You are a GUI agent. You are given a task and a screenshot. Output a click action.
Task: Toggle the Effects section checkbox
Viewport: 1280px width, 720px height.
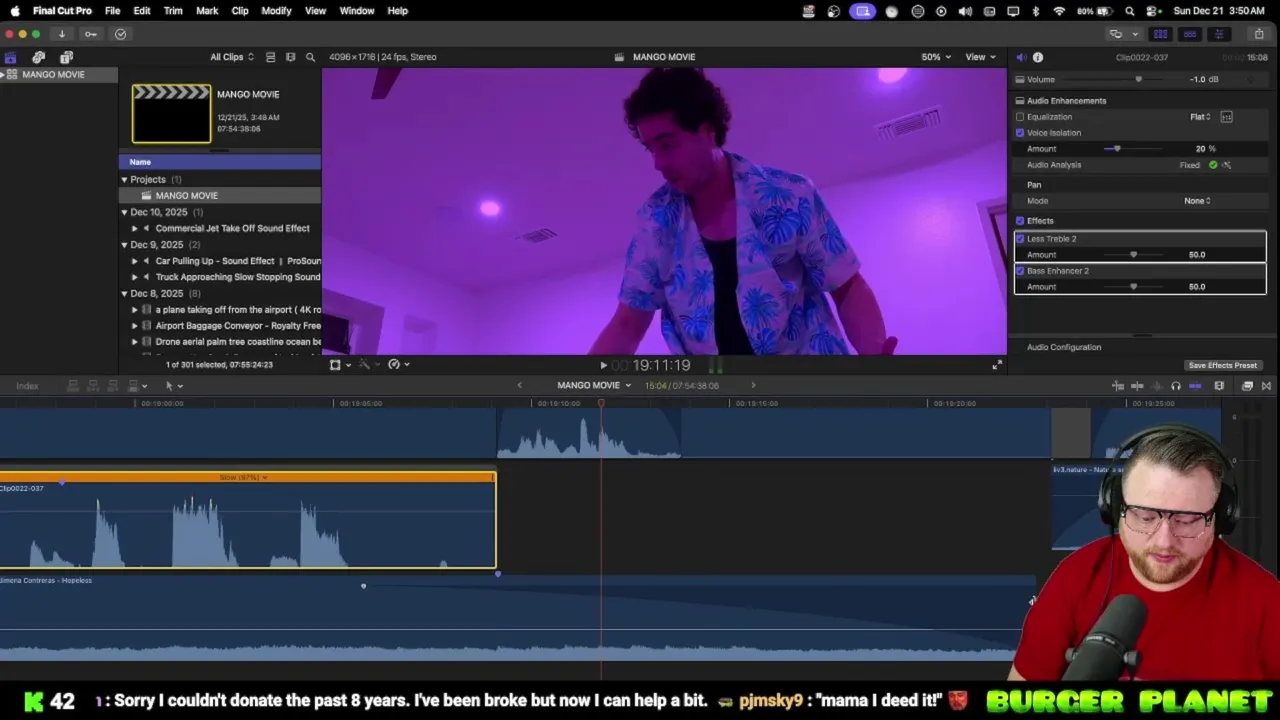click(1020, 221)
